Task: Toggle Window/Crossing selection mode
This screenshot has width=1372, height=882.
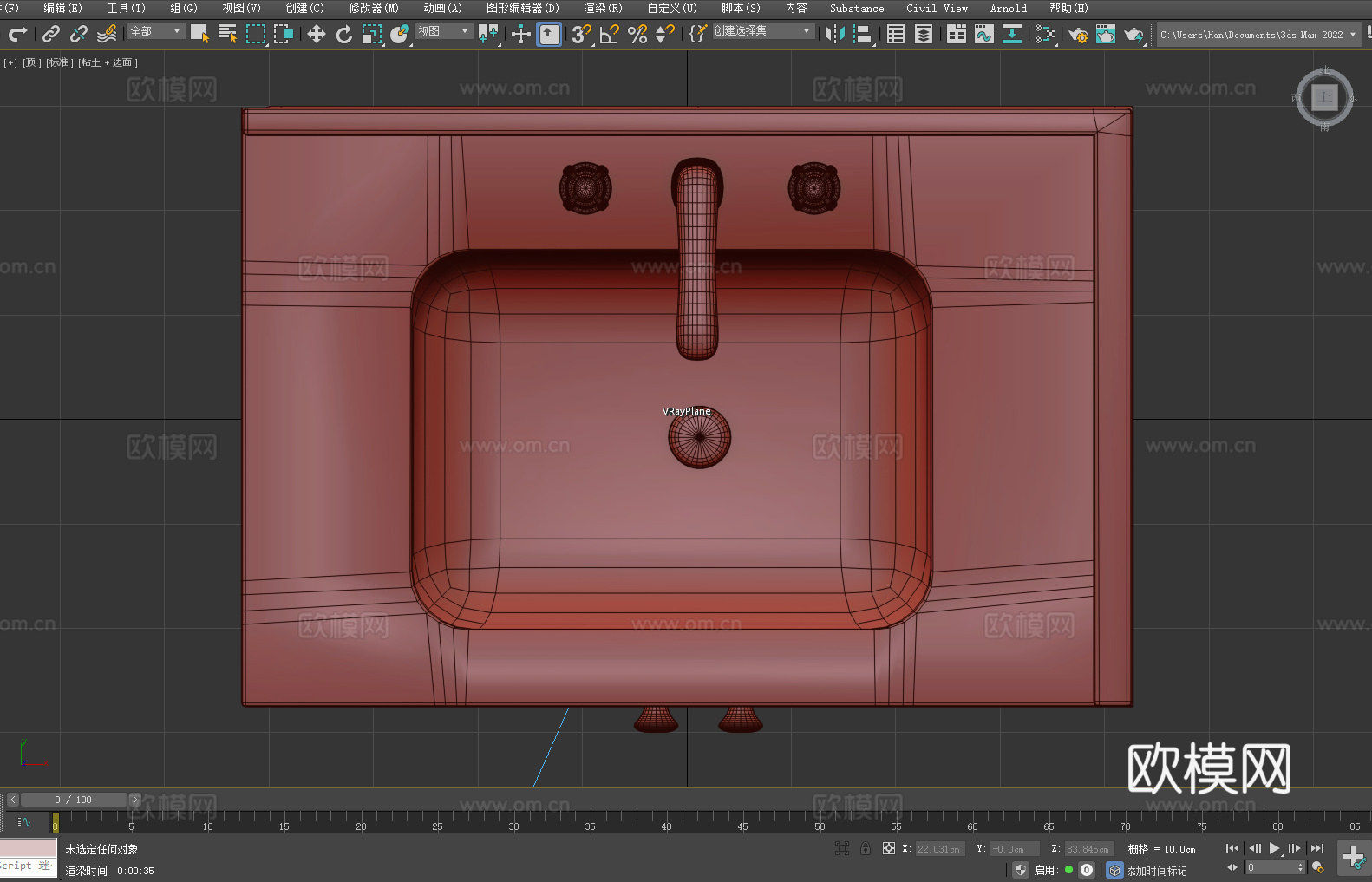Action: click(284, 34)
